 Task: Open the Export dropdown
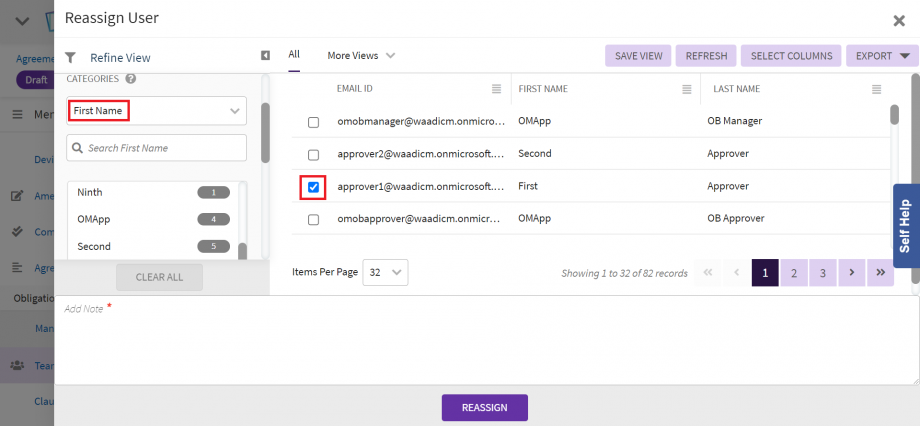(881, 56)
